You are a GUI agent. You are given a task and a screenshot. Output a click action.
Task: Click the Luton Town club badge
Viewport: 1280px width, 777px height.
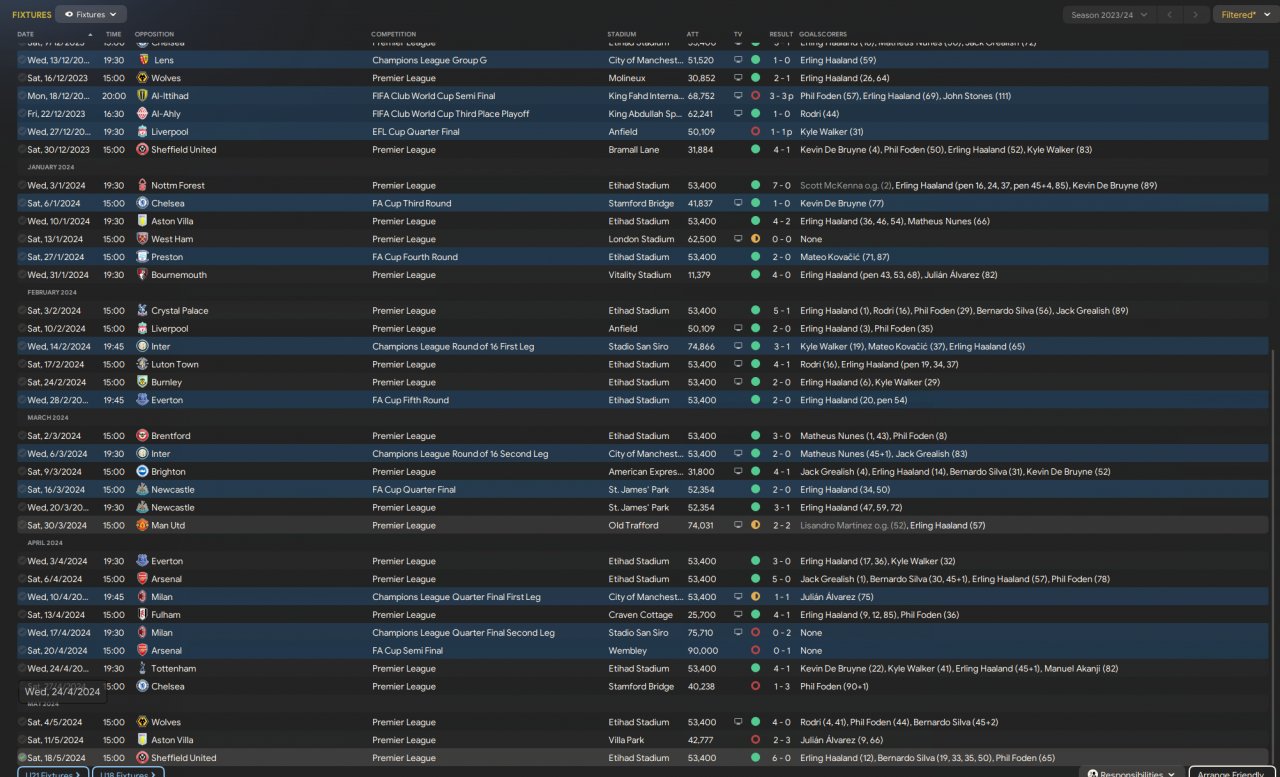point(143,365)
